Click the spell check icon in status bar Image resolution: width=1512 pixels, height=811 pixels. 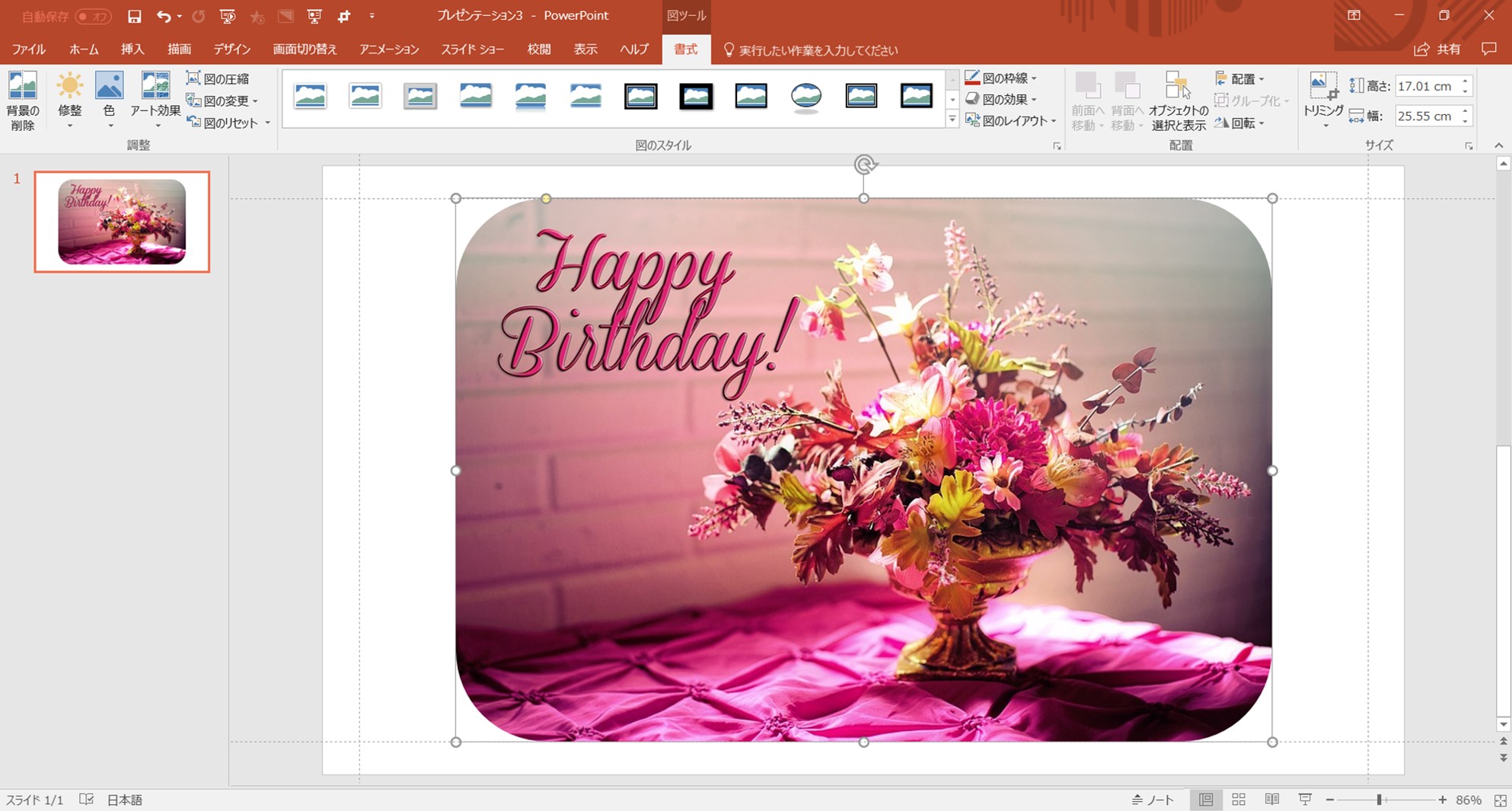tap(87, 800)
